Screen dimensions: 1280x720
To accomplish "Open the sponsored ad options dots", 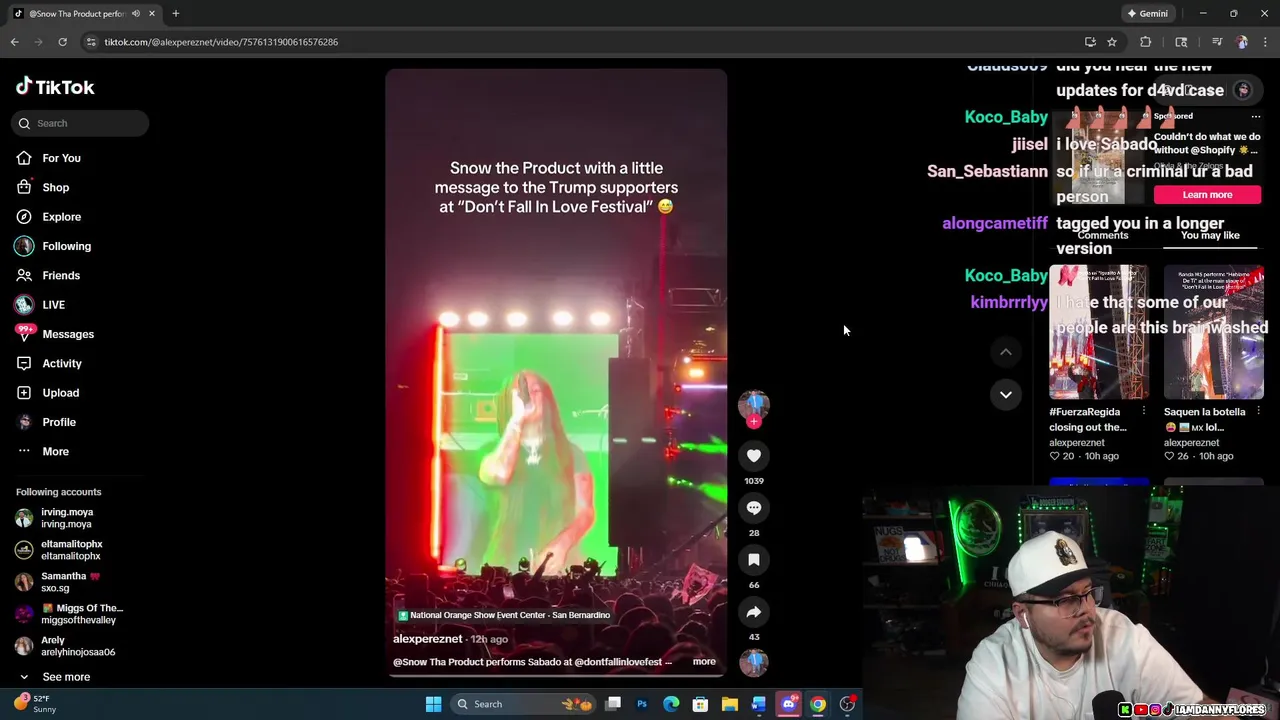I will [1256, 116].
